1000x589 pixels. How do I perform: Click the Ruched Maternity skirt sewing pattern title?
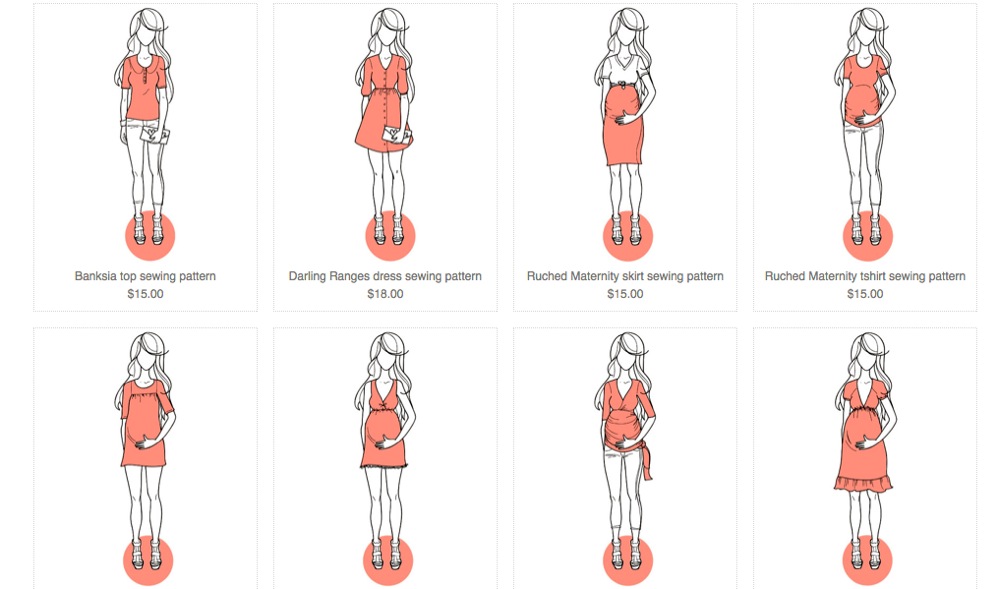click(x=625, y=276)
